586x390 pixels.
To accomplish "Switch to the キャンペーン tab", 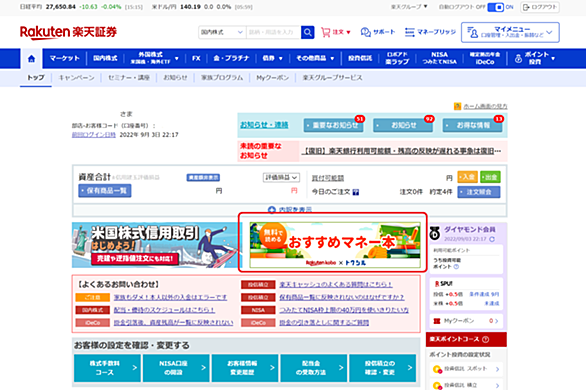I will point(76,78).
